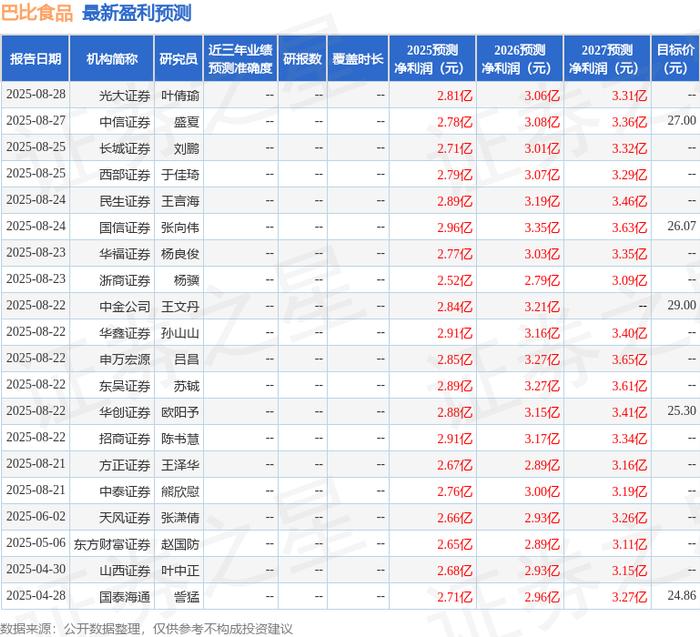Viewport: 700px width, 637px height.
Task: Click the date 2025-05-06
Action: coord(36,543)
